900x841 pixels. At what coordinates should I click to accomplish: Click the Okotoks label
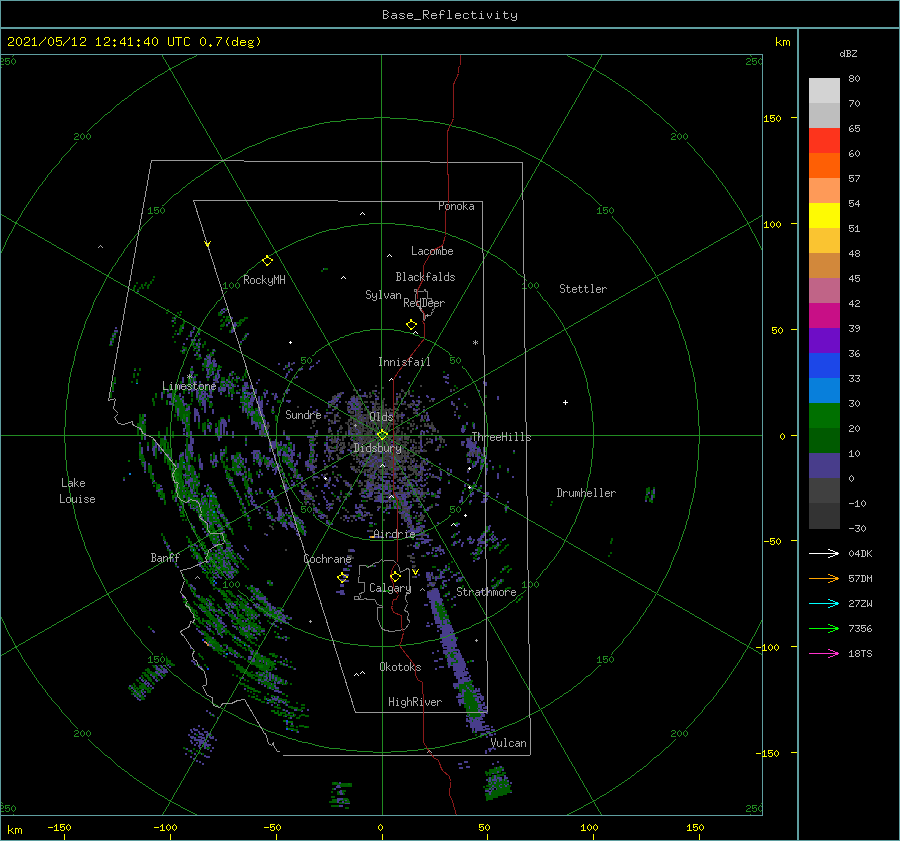[400, 667]
